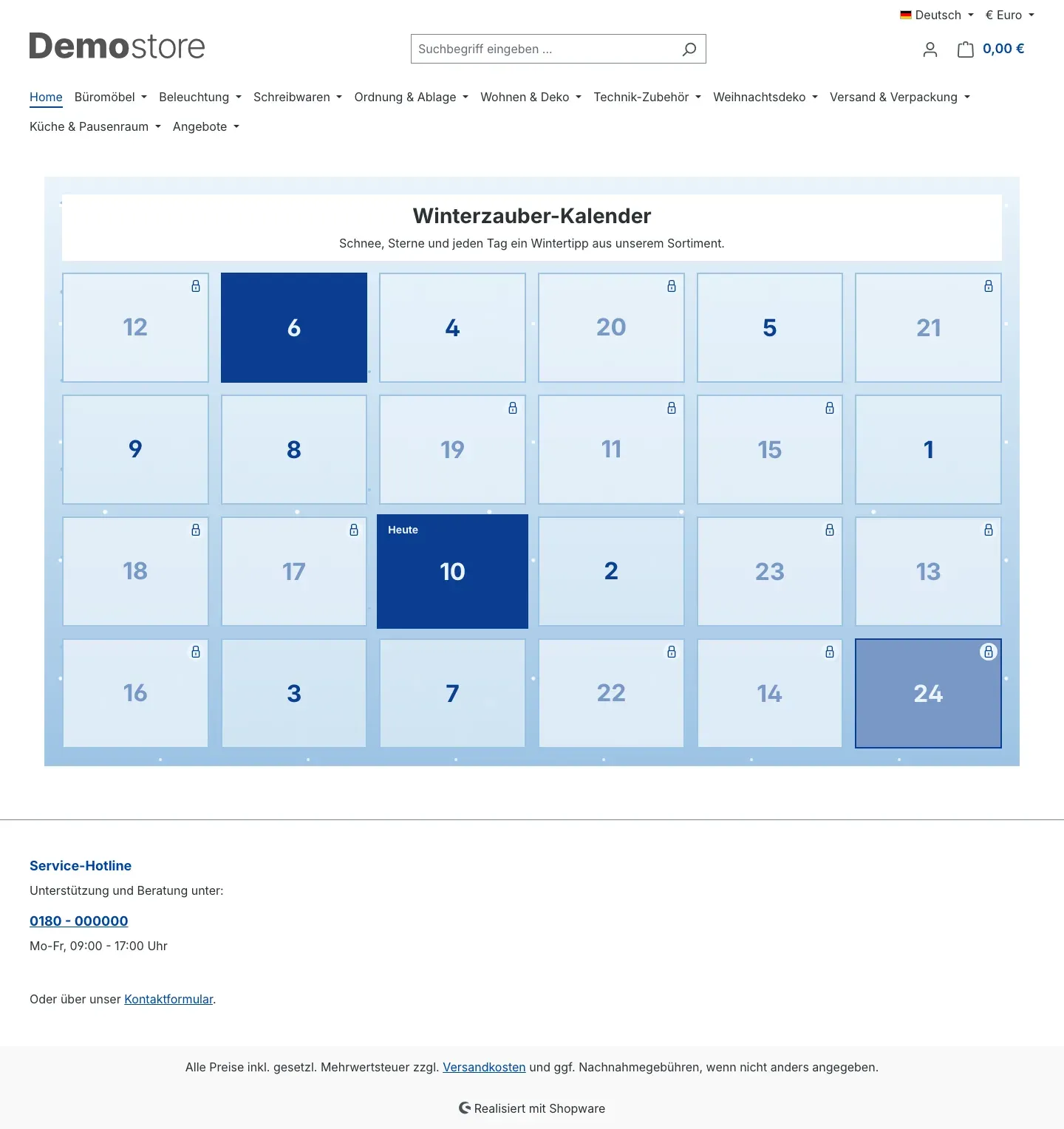This screenshot has width=1064, height=1129.
Task: Click the lock icon on door 20
Action: coord(672,286)
